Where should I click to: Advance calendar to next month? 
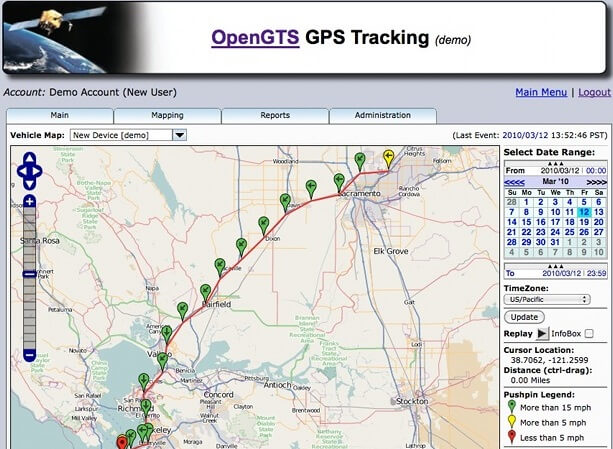coord(596,183)
